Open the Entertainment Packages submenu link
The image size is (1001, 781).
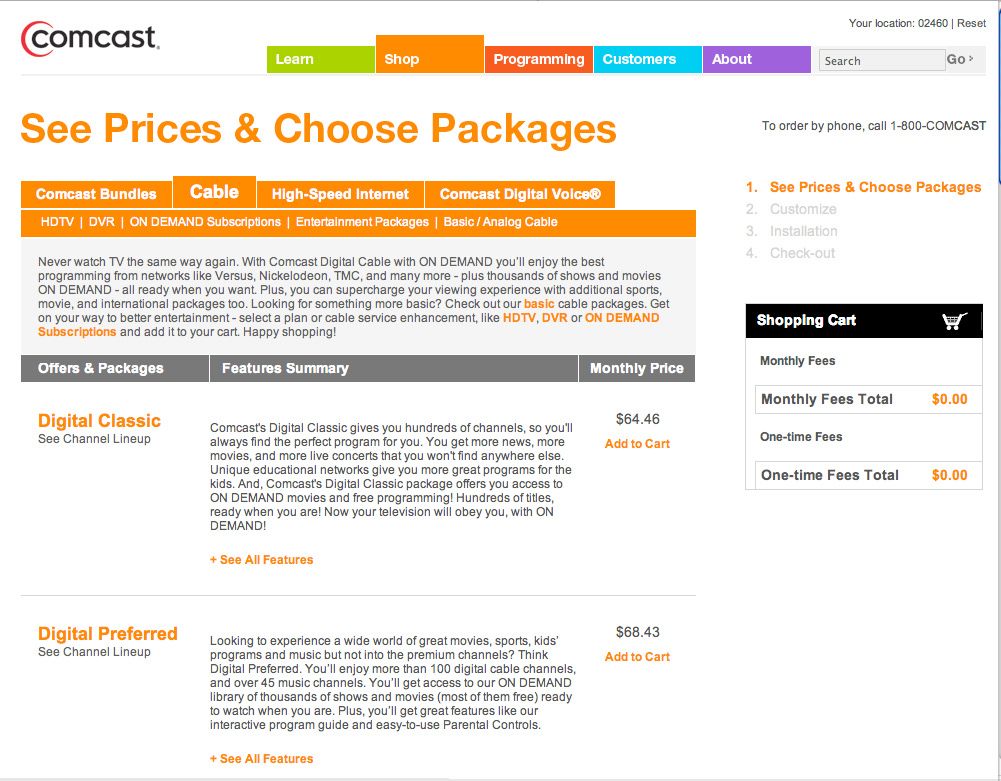tap(362, 222)
